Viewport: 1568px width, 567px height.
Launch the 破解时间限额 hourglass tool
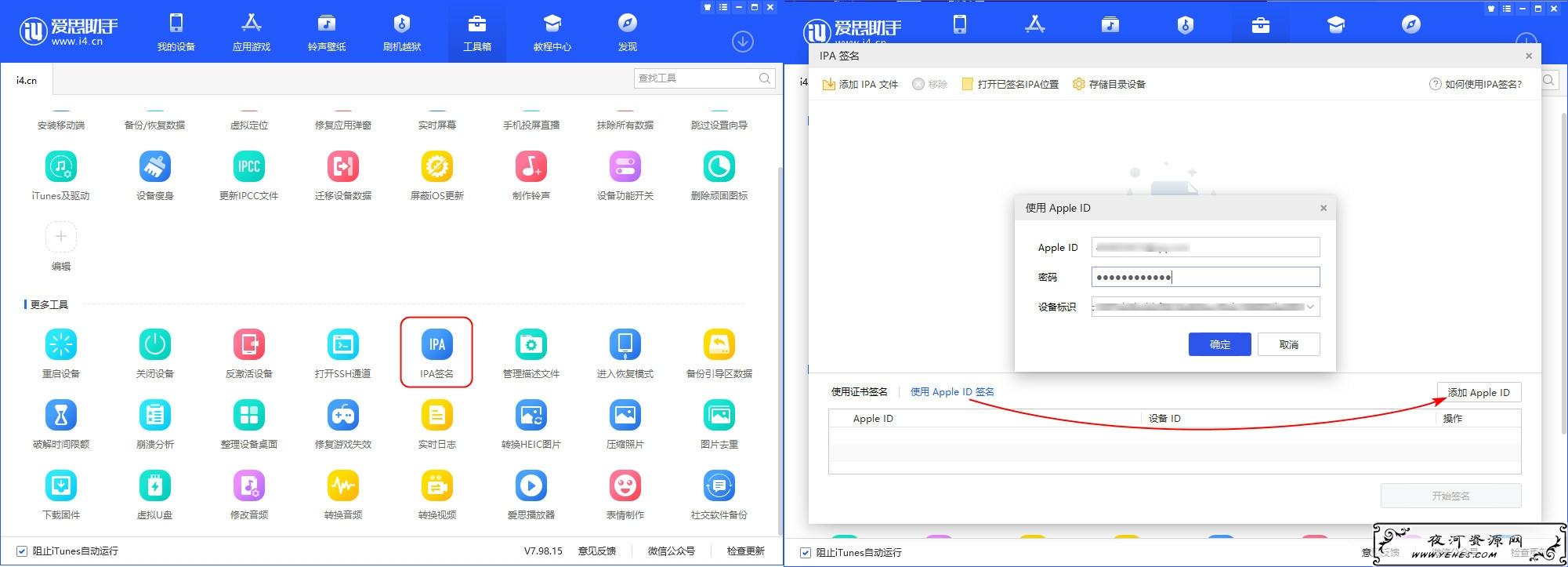point(61,415)
